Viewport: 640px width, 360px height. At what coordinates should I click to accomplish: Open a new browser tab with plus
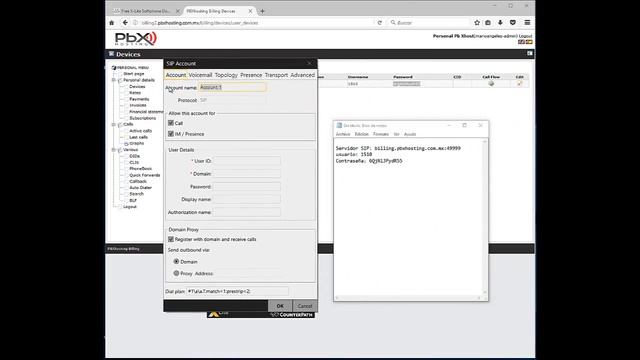coord(262,11)
